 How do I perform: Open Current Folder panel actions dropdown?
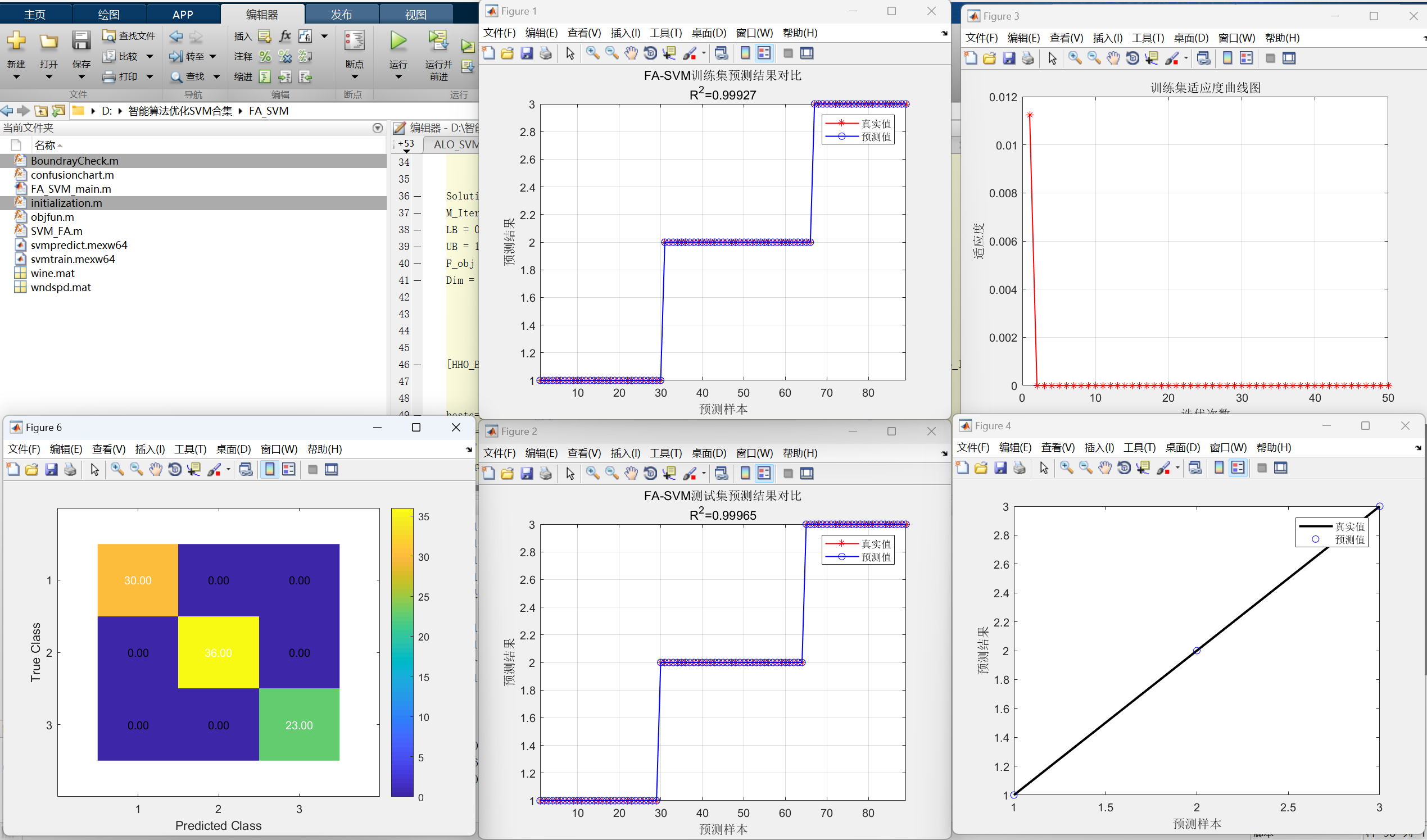(x=378, y=128)
